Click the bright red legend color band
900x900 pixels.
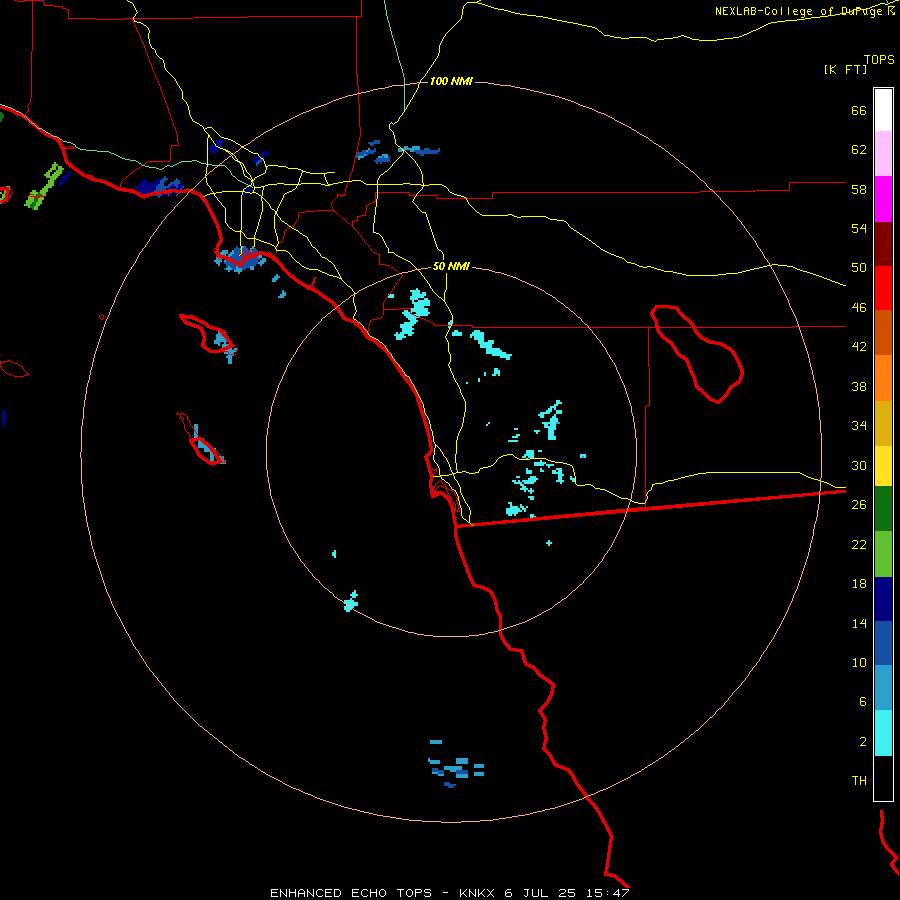pyautogui.click(x=883, y=288)
